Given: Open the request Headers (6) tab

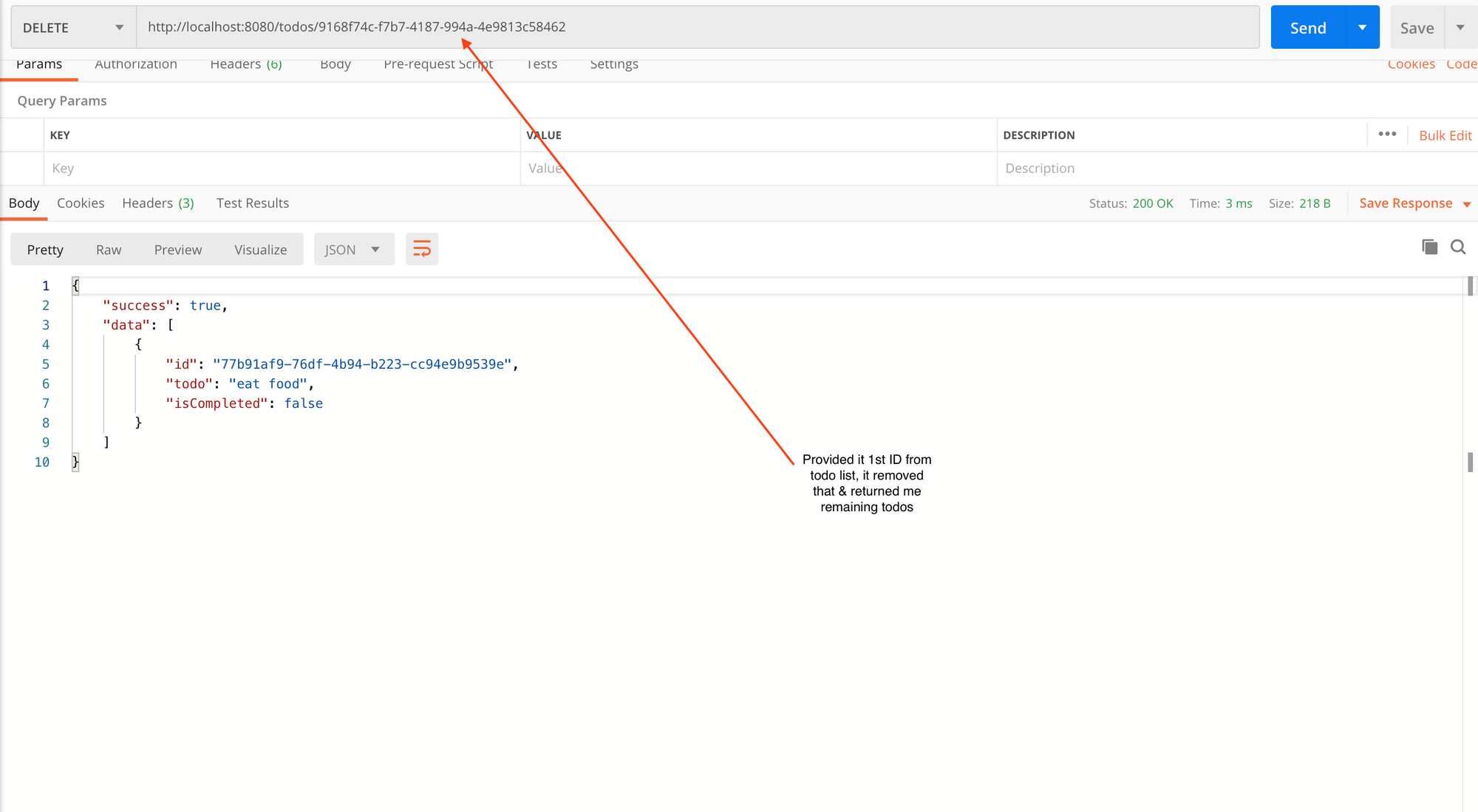Looking at the screenshot, I should [x=246, y=65].
